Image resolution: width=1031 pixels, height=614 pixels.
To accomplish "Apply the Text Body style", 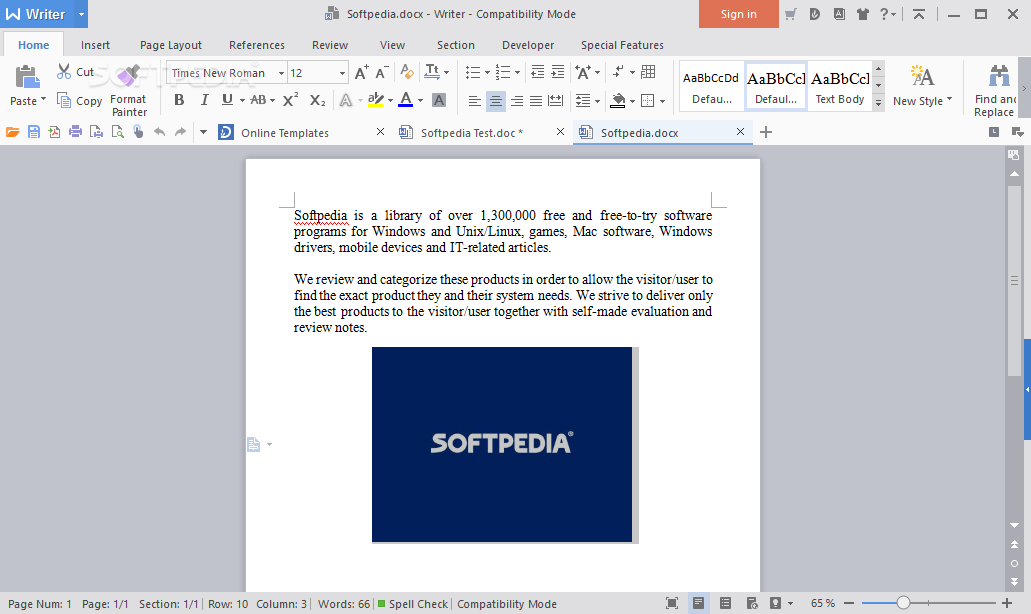I will [840, 86].
